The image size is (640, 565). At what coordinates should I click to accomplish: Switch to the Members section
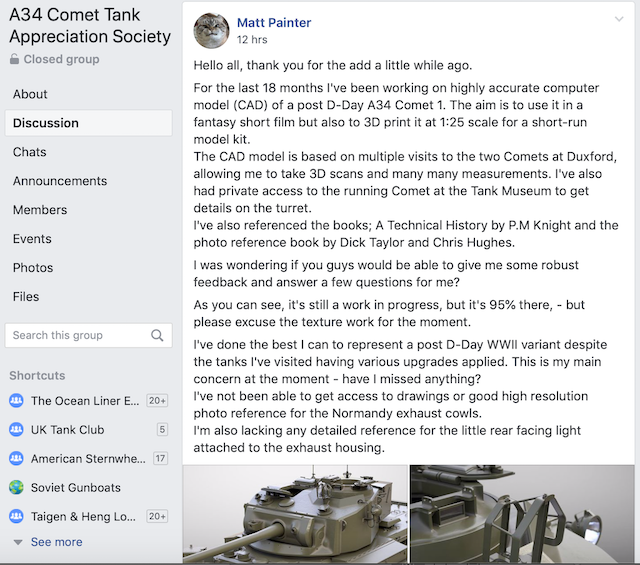pos(40,210)
